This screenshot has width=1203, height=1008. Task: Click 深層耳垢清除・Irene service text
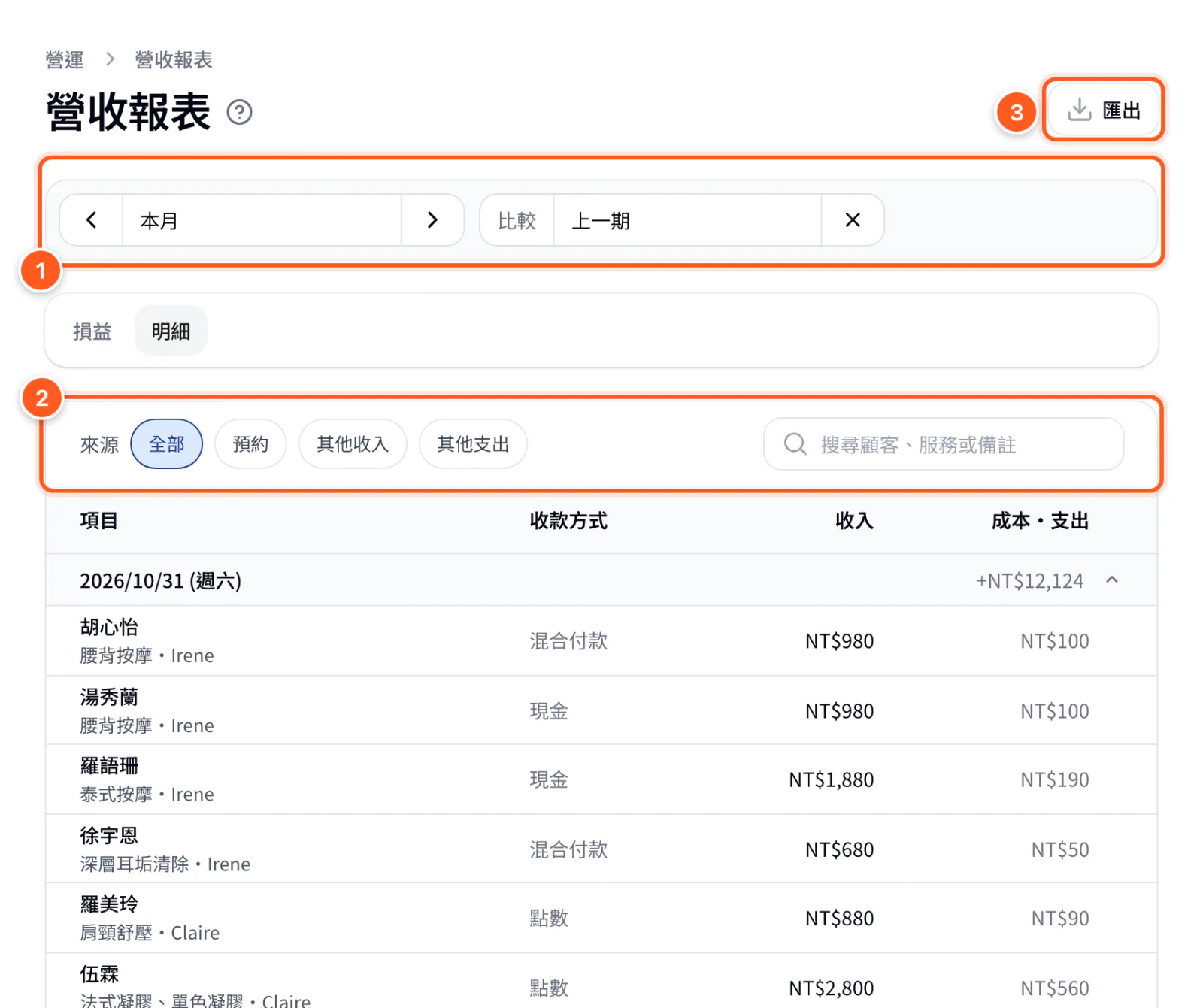[165, 864]
